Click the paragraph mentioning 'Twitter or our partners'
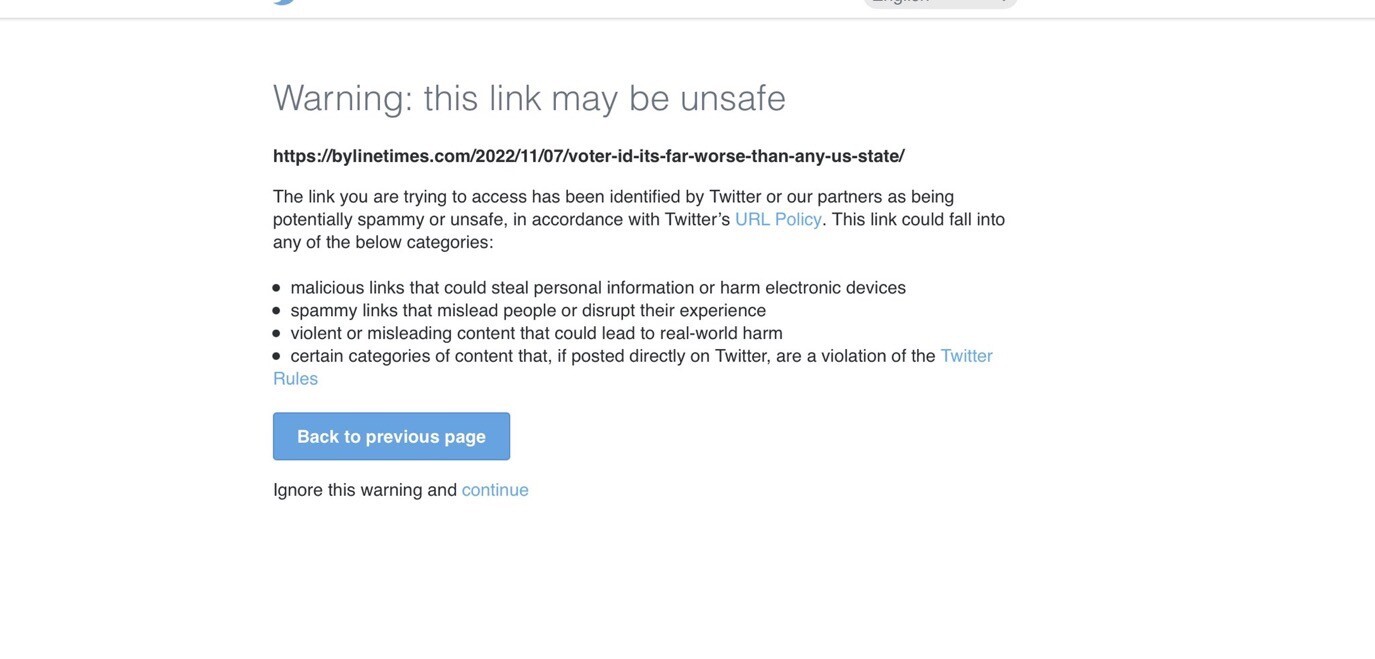The width and height of the screenshot is (1375, 659). pyautogui.click(x=639, y=219)
